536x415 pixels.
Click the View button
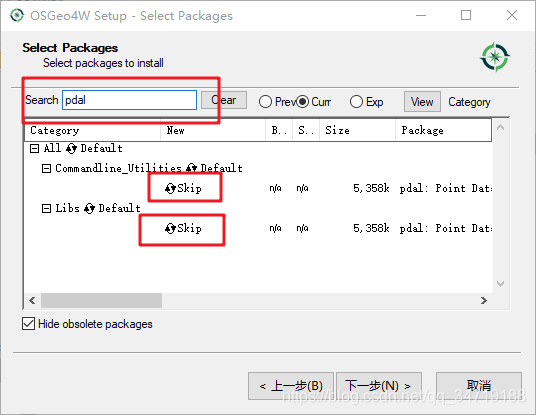coord(422,102)
